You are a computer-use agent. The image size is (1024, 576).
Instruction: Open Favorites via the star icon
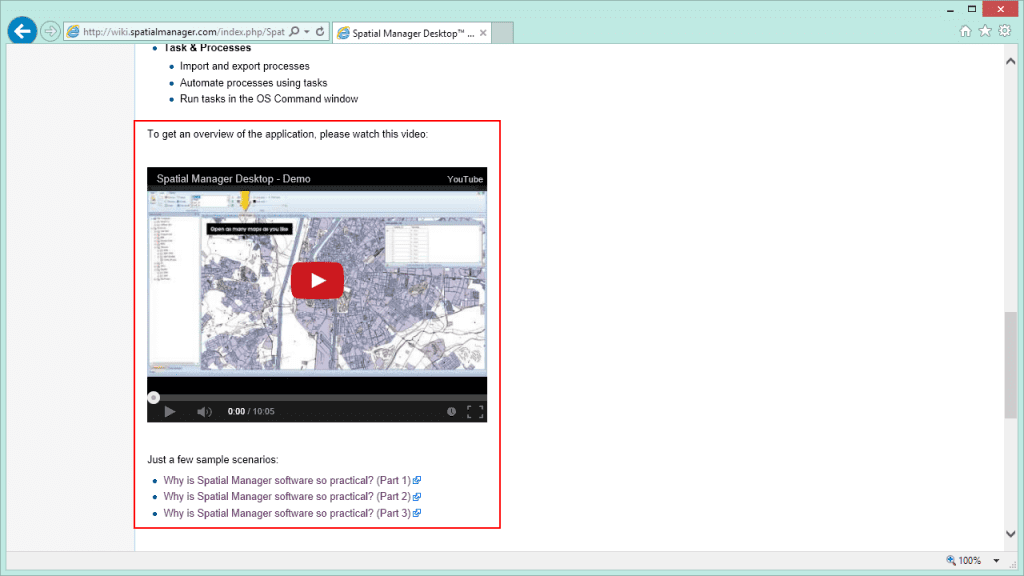point(985,31)
